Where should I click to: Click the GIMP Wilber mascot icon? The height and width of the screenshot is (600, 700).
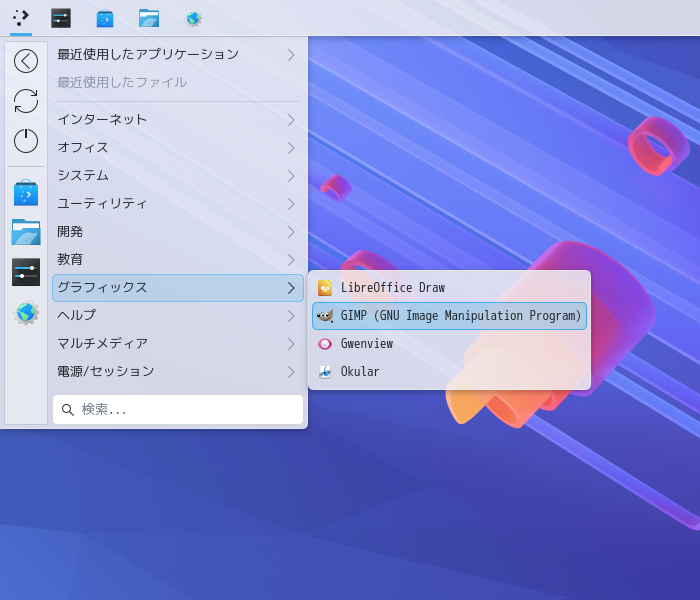click(x=325, y=316)
